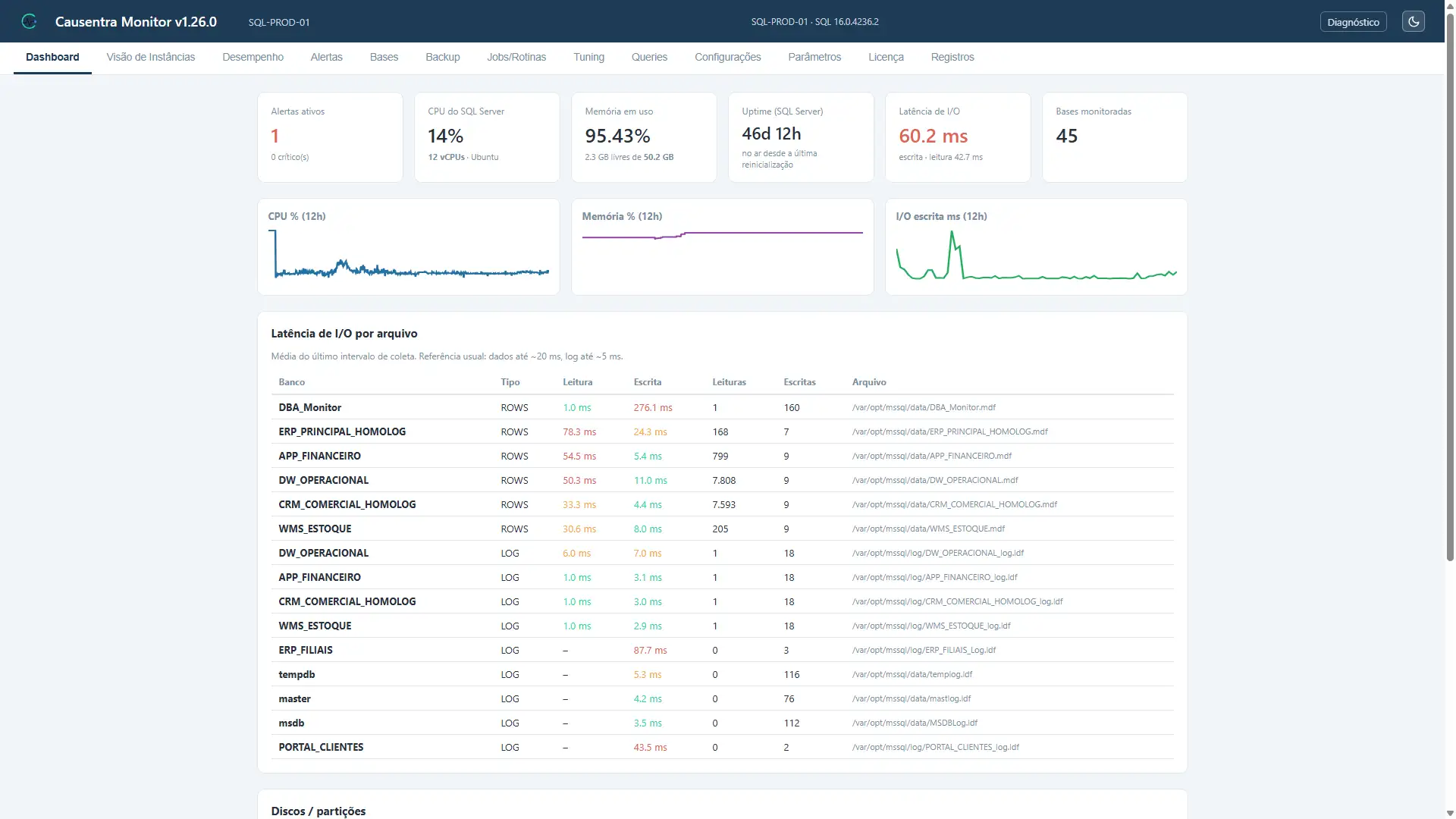Select the ERP_PRINCIPAL_HOMOLOG row name

(x=342, y=431)
